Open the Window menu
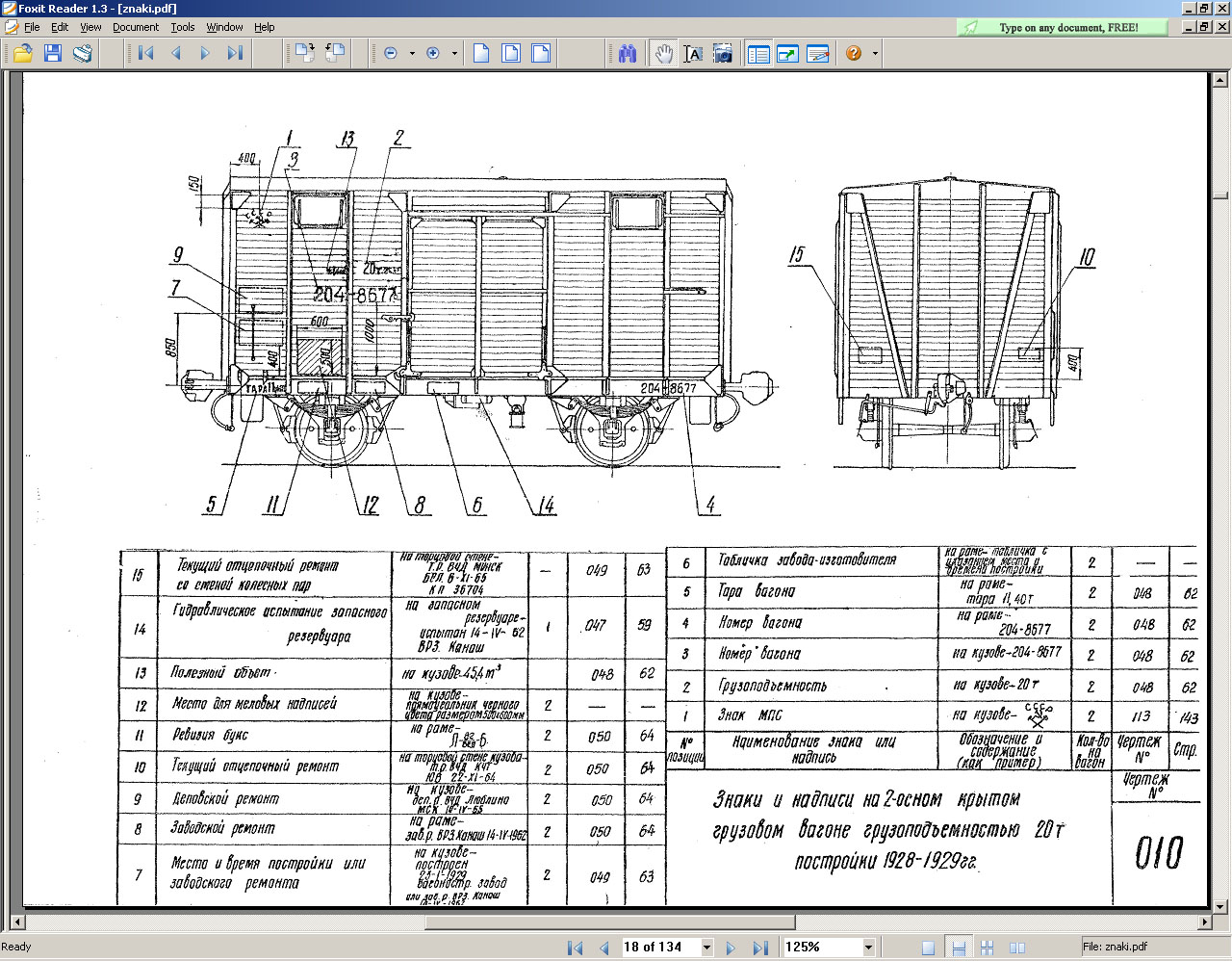1232x961 pixels. [224, 27]
